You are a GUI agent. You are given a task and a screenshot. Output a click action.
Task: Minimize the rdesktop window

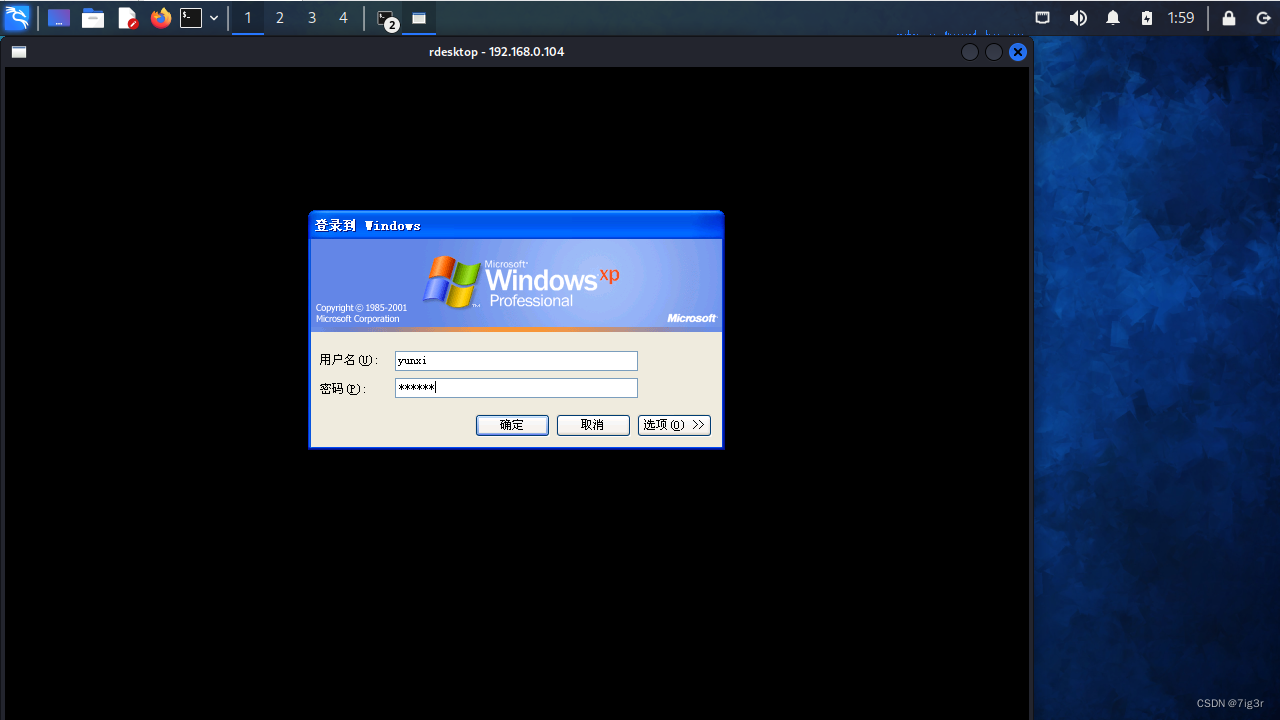tap(970, 52)
